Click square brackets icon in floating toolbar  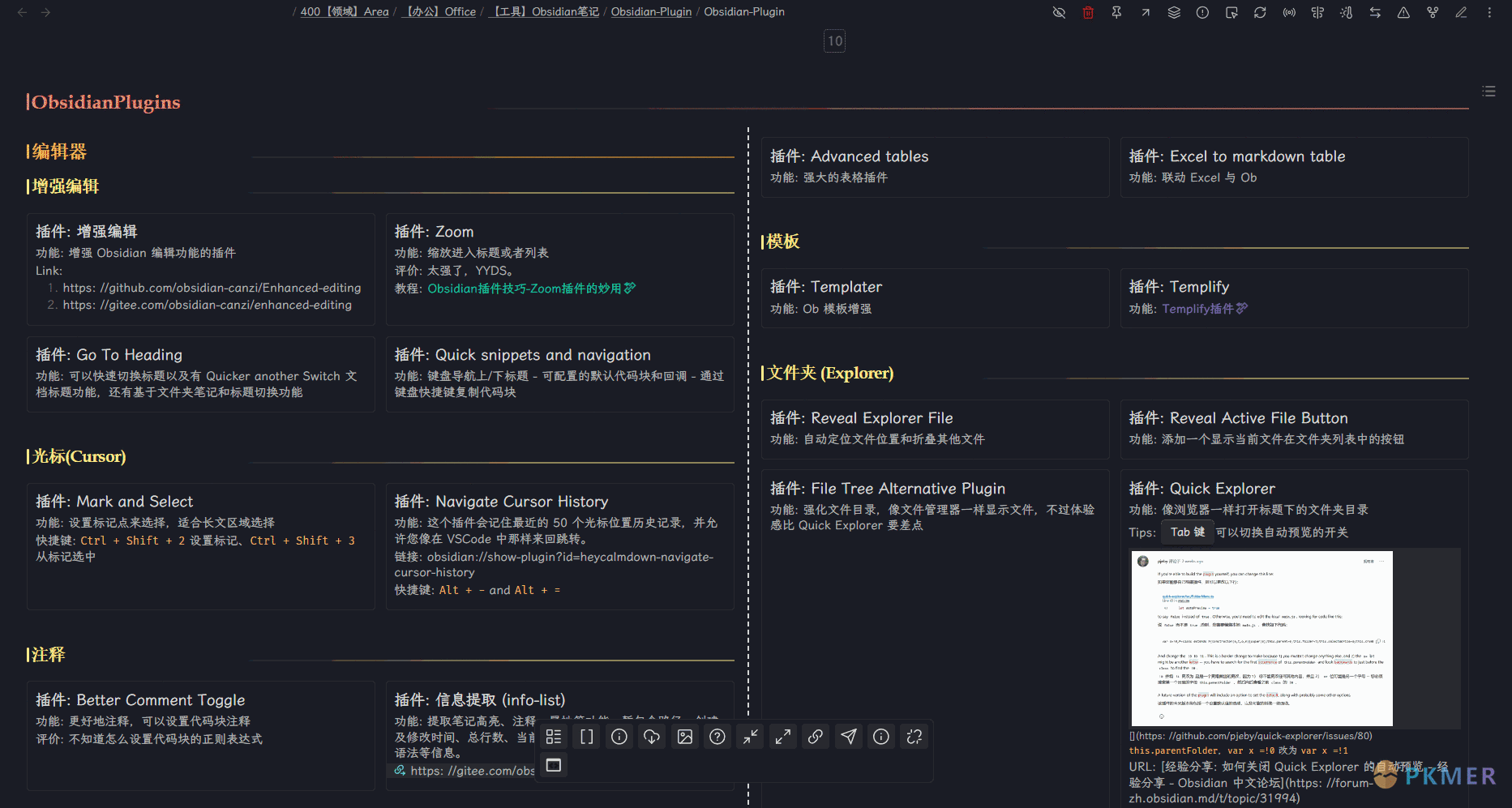[x=587, y=737]
